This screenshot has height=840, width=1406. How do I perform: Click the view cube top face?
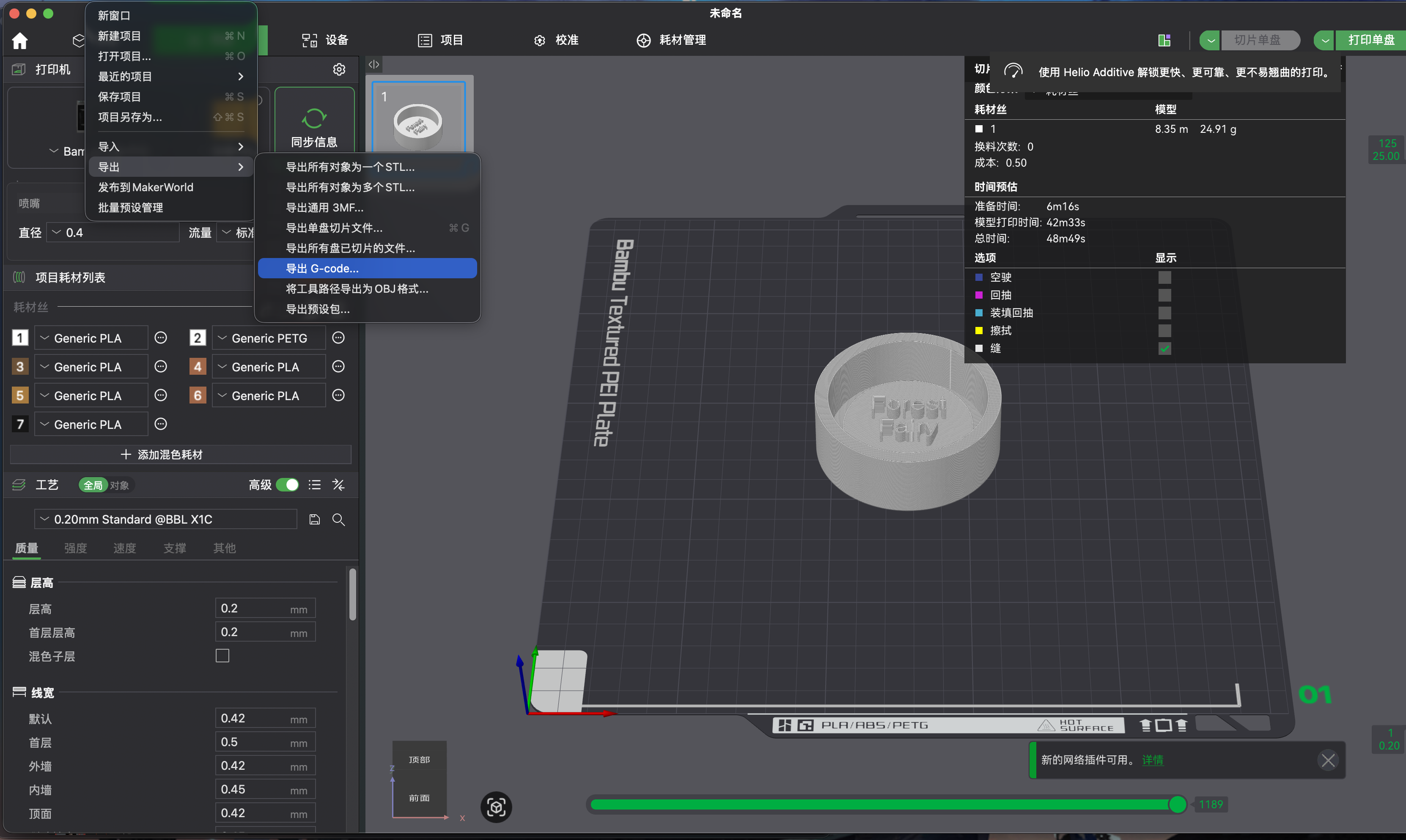coord(420,759)
